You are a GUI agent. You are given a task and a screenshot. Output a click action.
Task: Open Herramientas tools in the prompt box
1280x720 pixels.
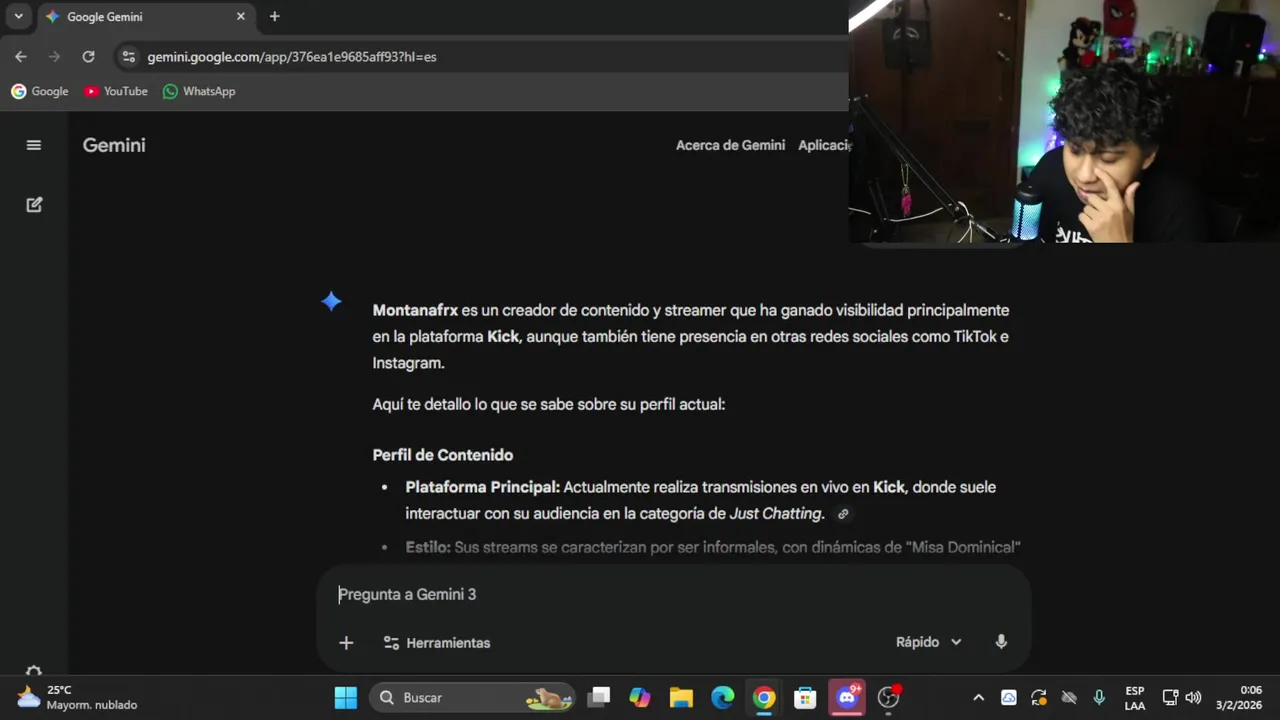tap(437, 643)
